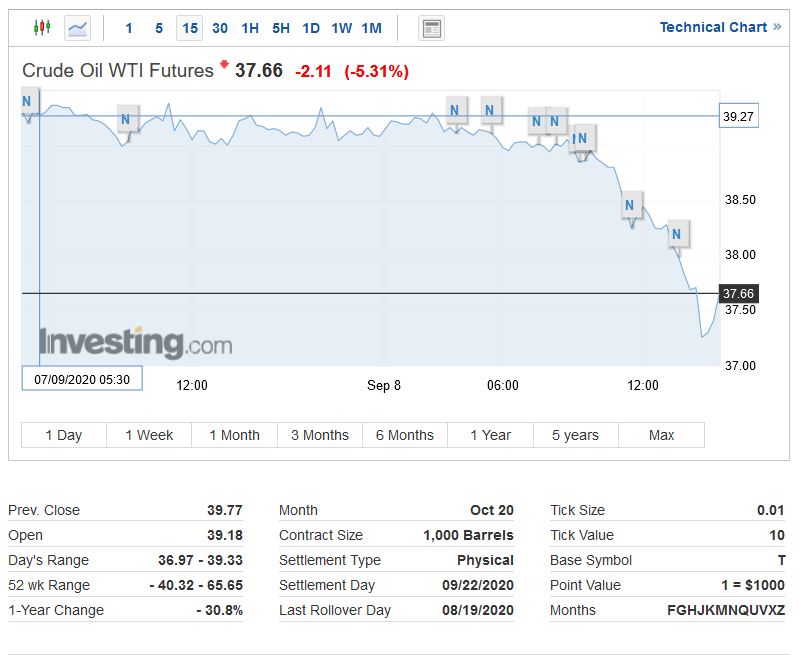
Task: Open N news marker at price 38.50 level
Action: tap(631, 205)
